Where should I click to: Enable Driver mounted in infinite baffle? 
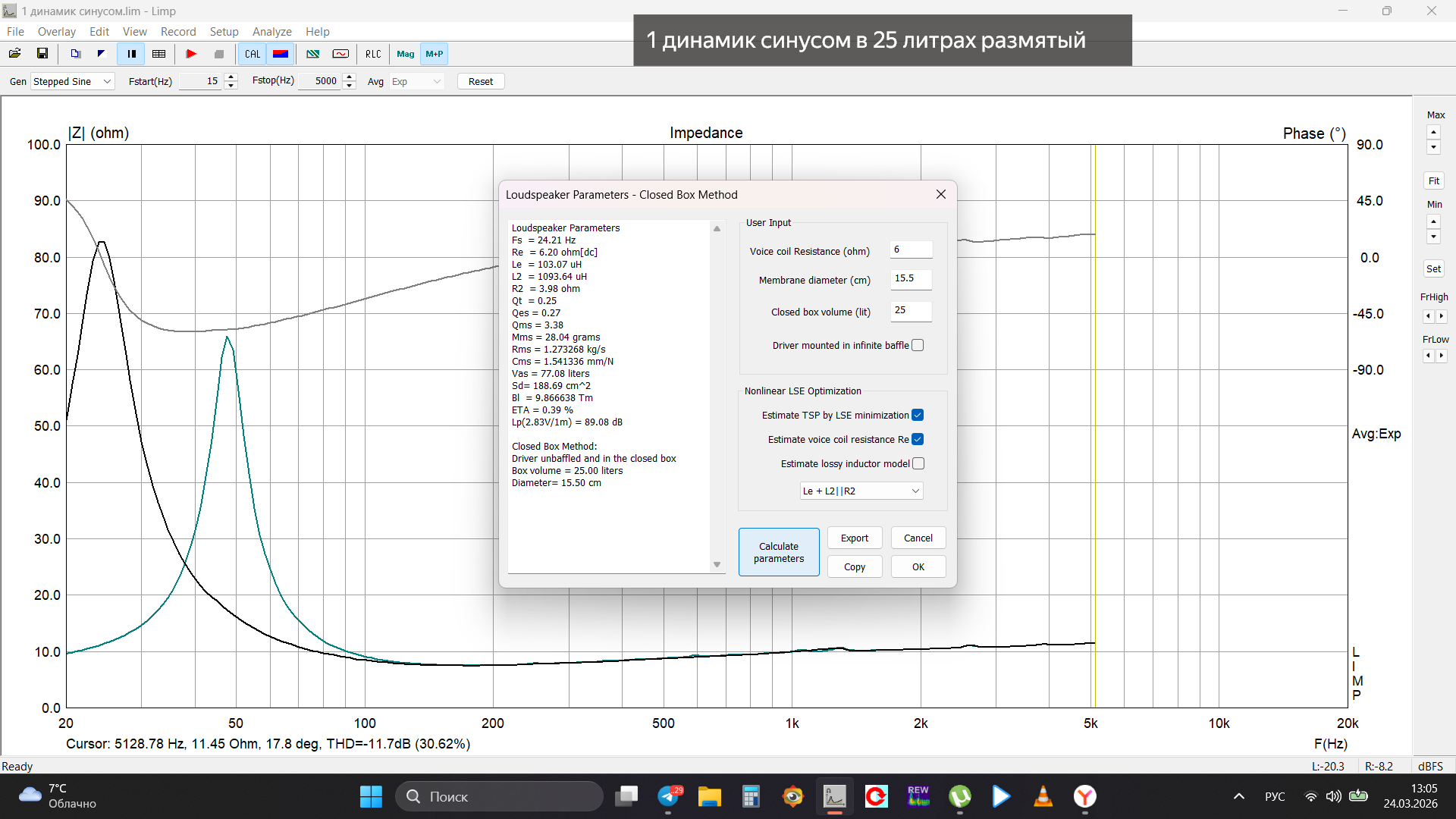(x=918, y=344)
